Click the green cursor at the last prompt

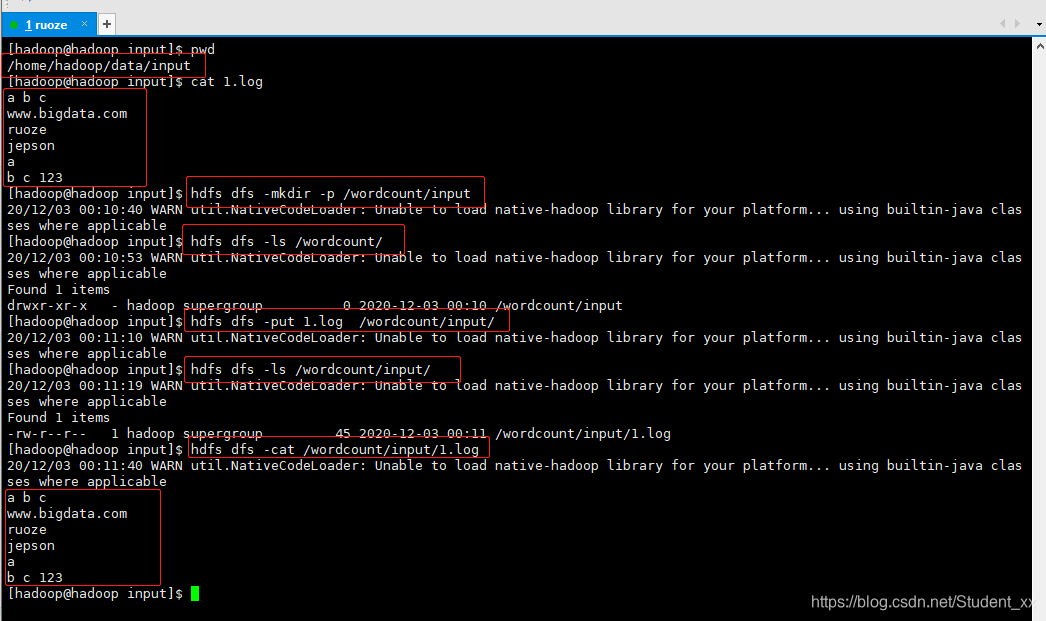195,594
